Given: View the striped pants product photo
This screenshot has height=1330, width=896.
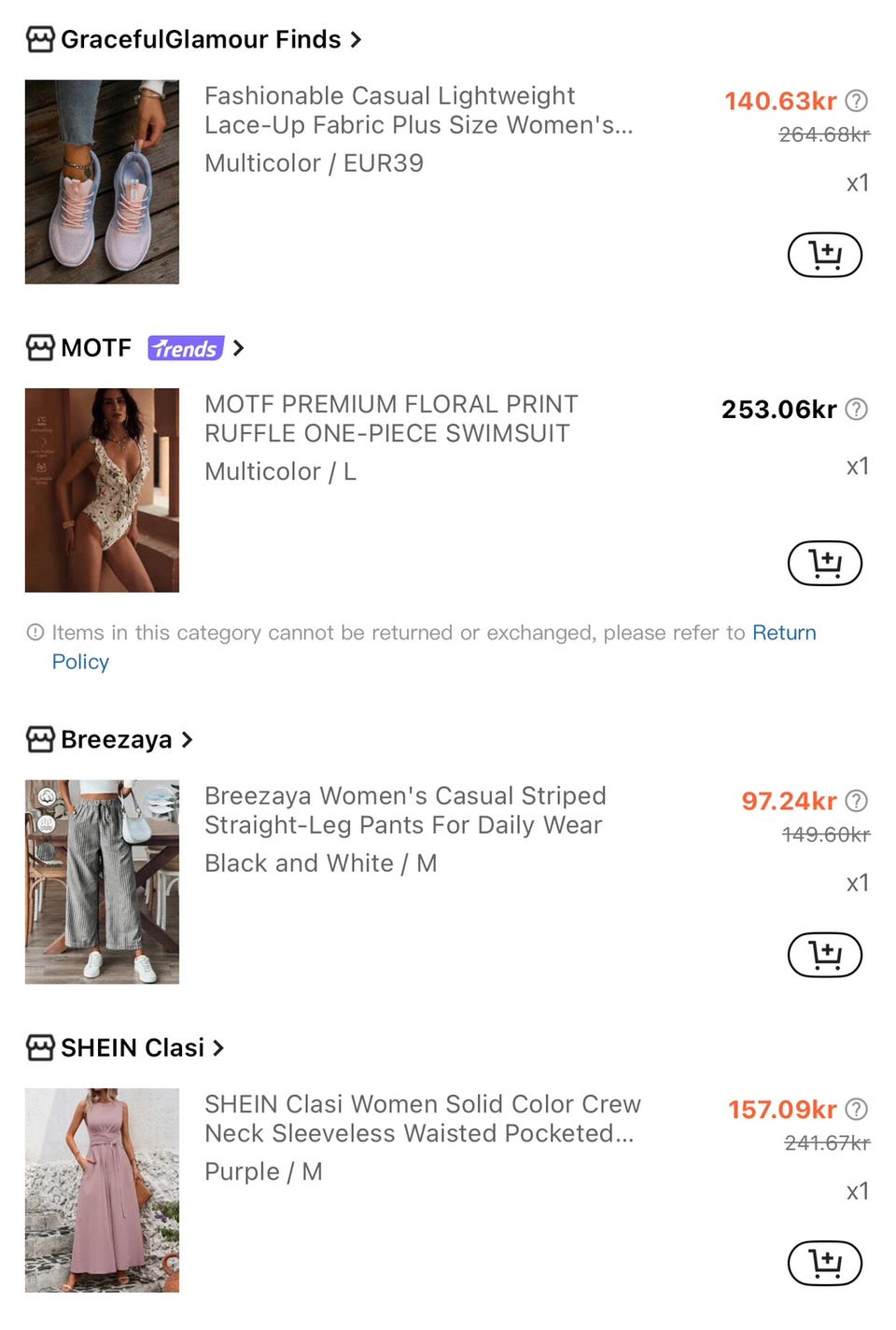Looking at the screenshot, I should point(102,882).
